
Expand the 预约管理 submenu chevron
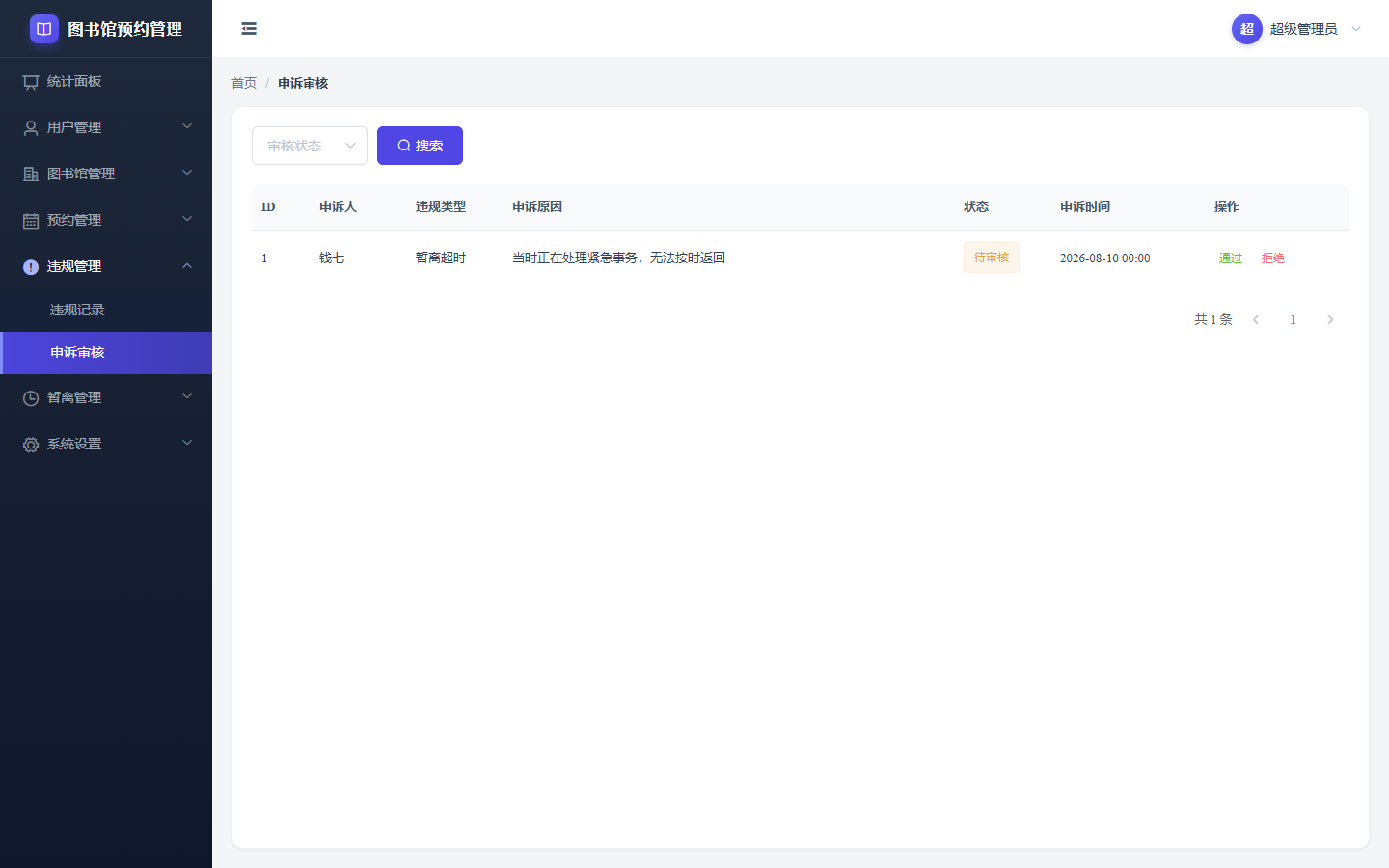[x=187, y=219]
